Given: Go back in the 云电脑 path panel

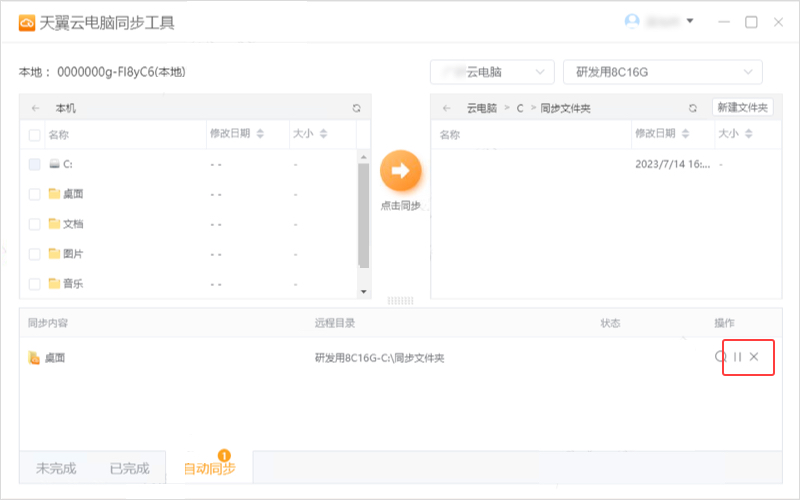Looking at the screenshot, I should tap(447, 108).
